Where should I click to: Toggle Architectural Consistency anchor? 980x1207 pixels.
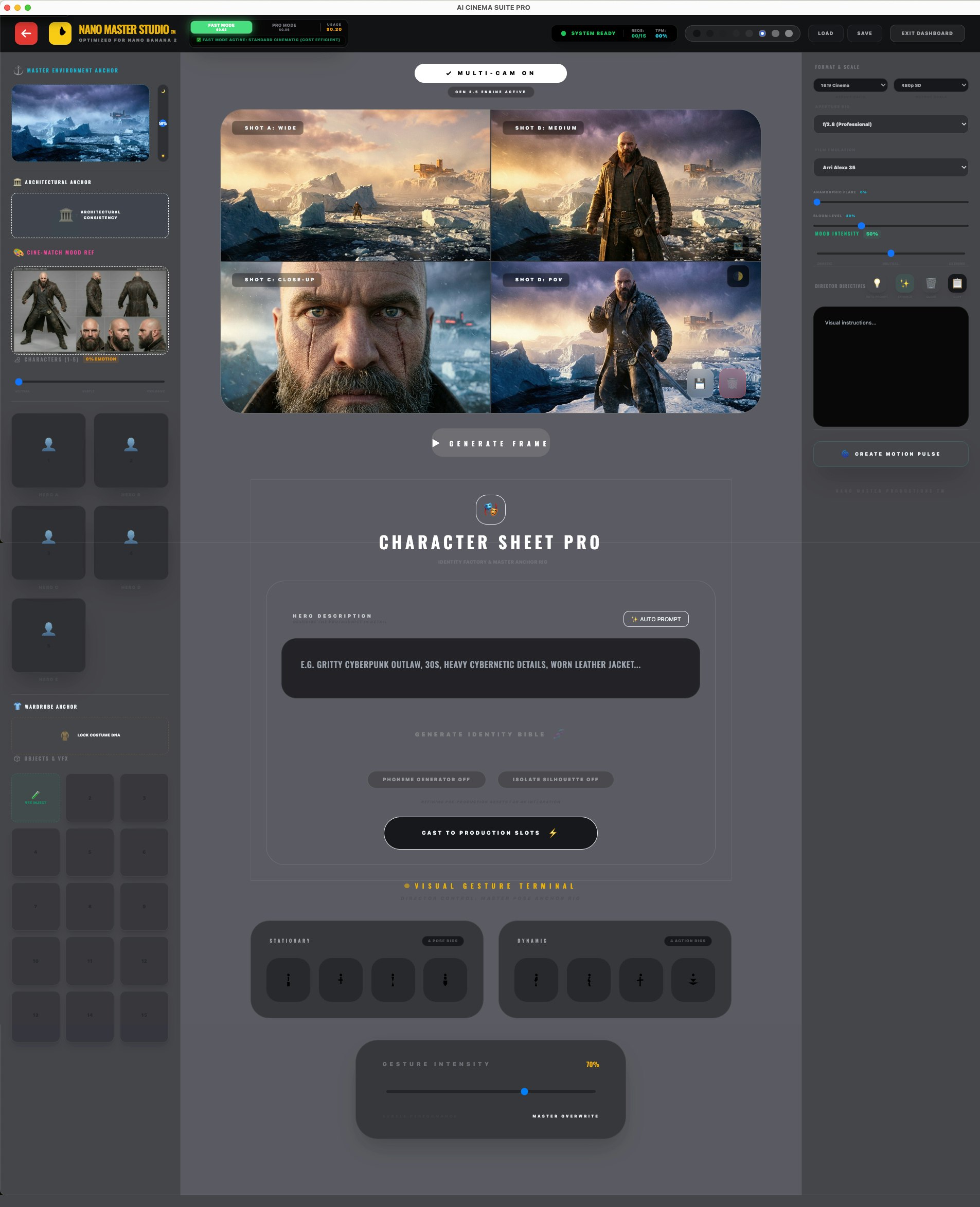coord(90,215)
